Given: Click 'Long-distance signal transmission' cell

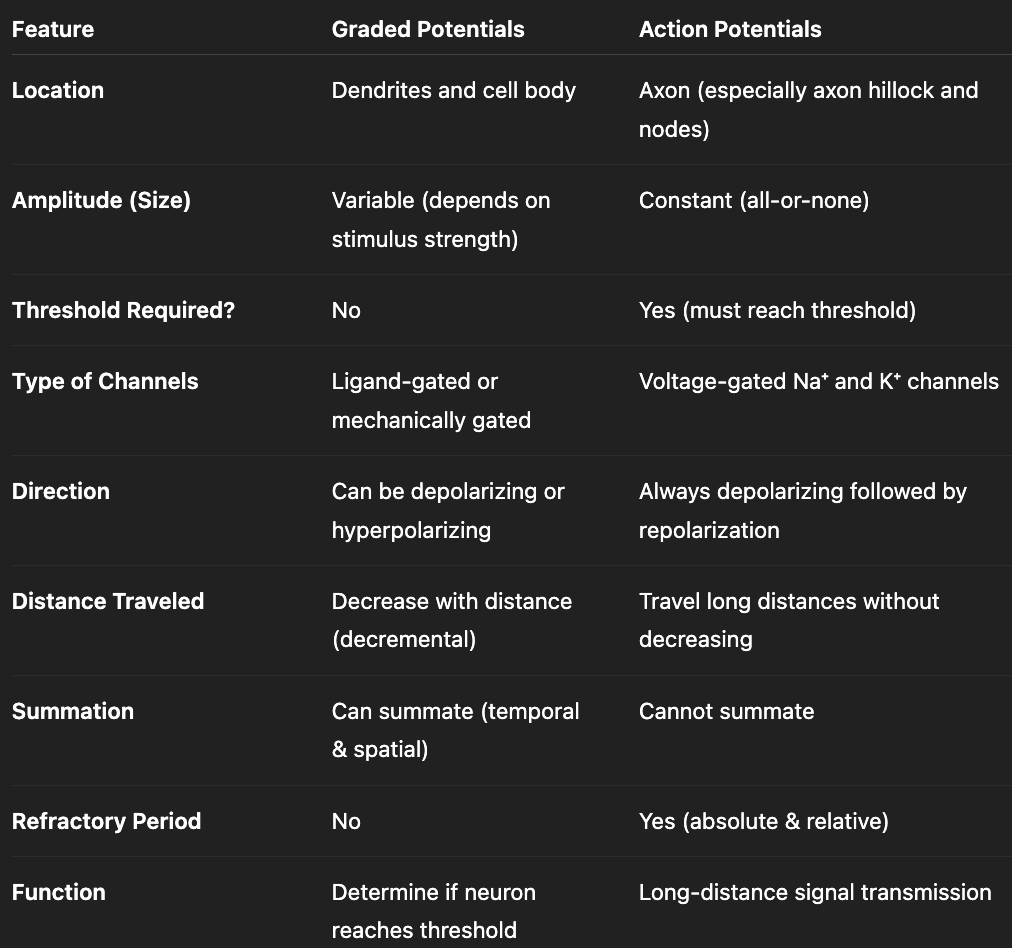Looking at the screenshot, I should click(x=815, y=892).
